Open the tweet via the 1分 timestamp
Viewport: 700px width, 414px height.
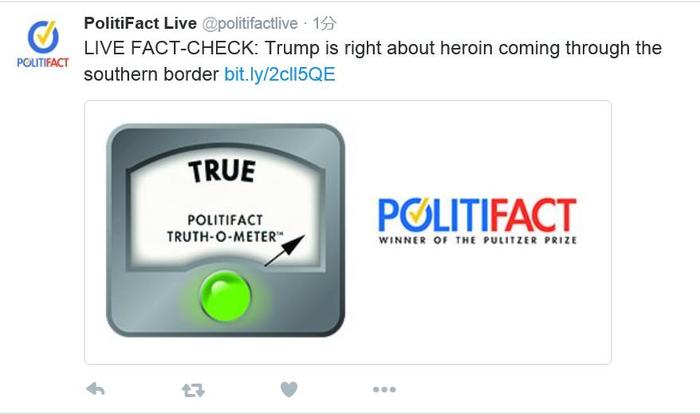324,23
